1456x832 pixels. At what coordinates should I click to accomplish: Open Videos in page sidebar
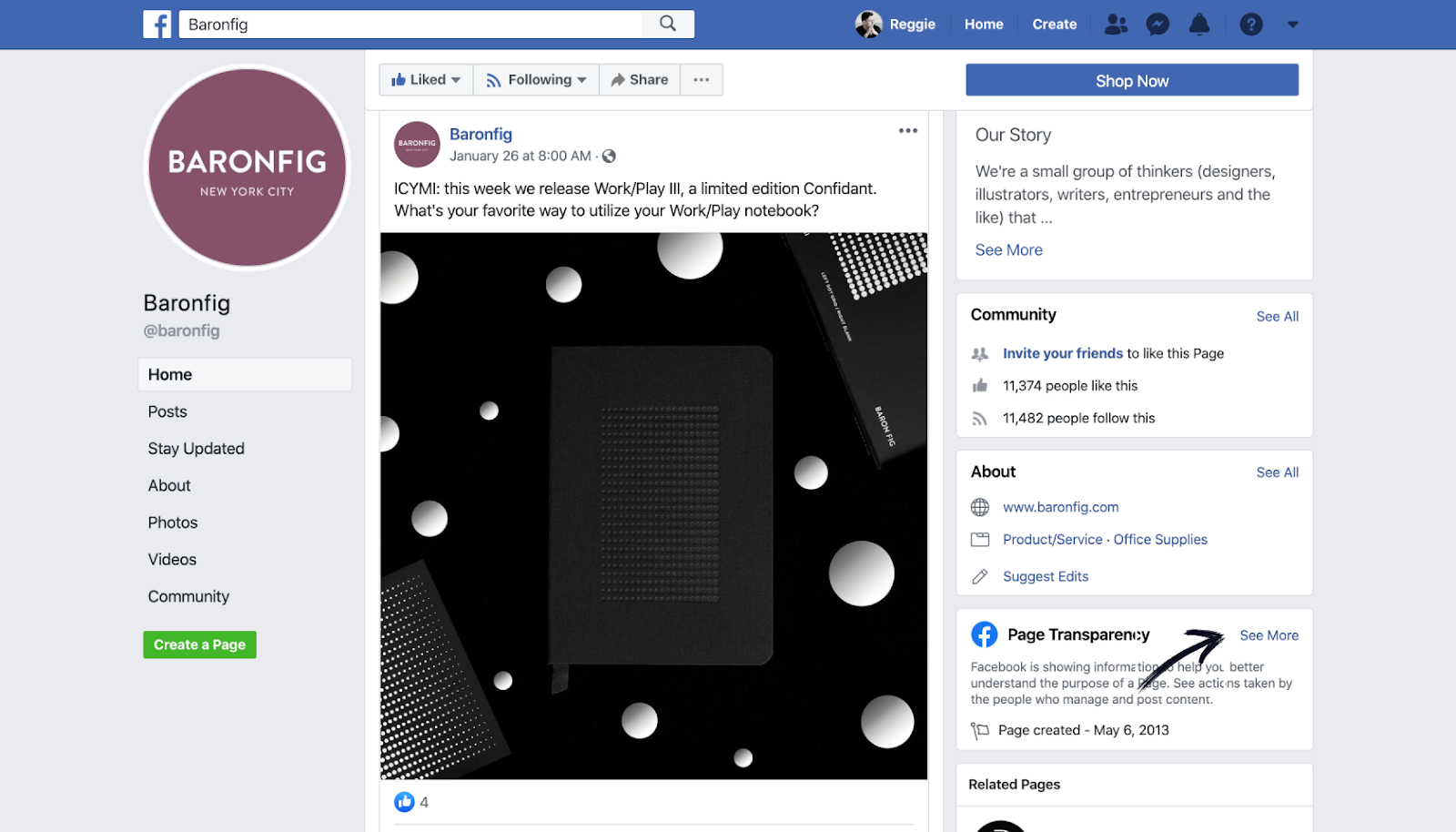click(x=172, y=560)
